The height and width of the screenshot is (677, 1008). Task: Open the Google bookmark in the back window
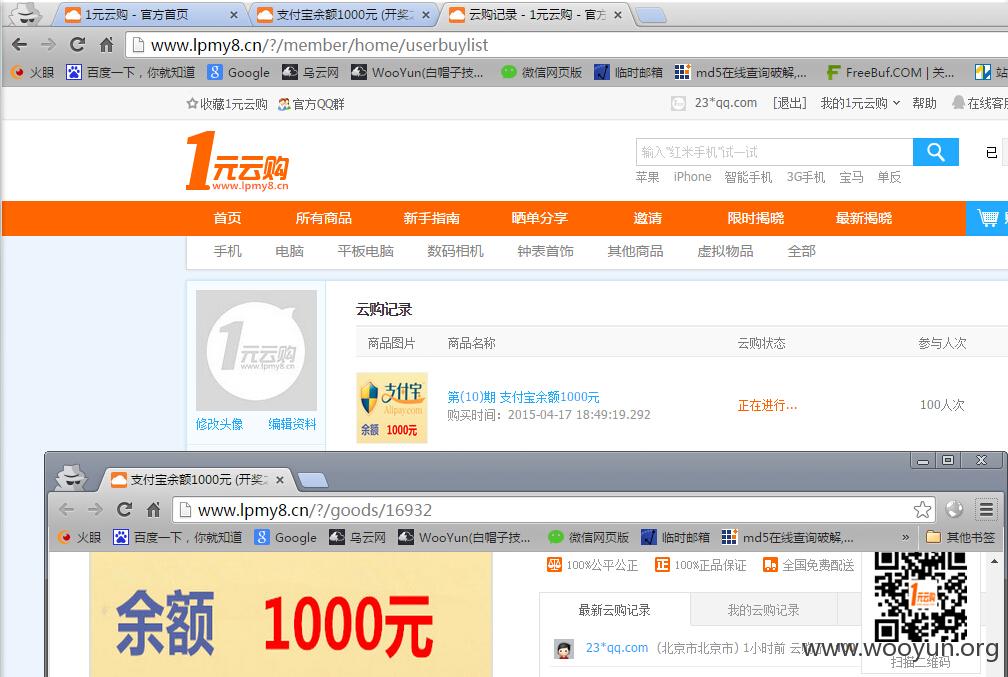[238, 73]
